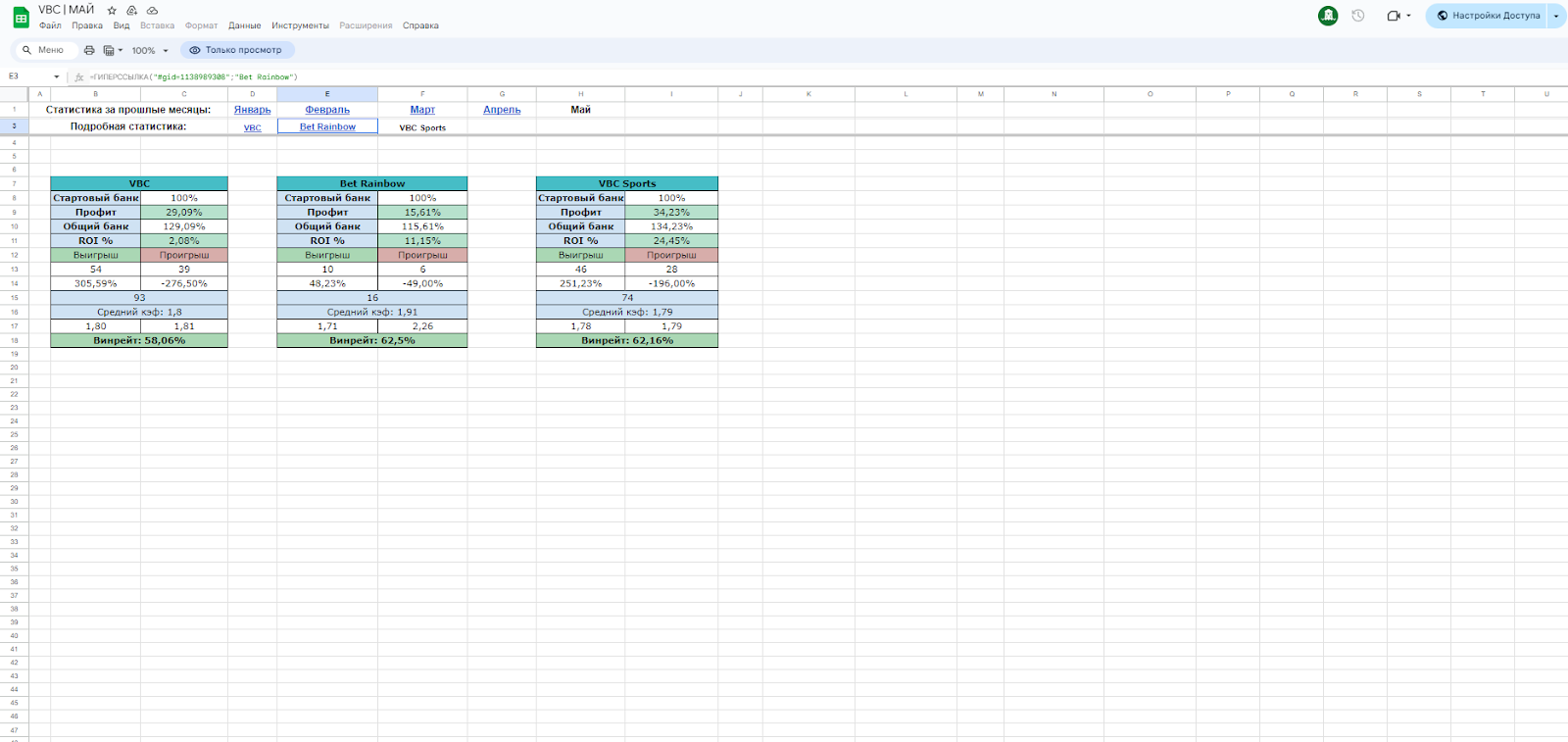Open the Bet Rainbow link cell
The width and height of the screenshot is (1568, 742).
pyautogui.click(x=327, y=126)
